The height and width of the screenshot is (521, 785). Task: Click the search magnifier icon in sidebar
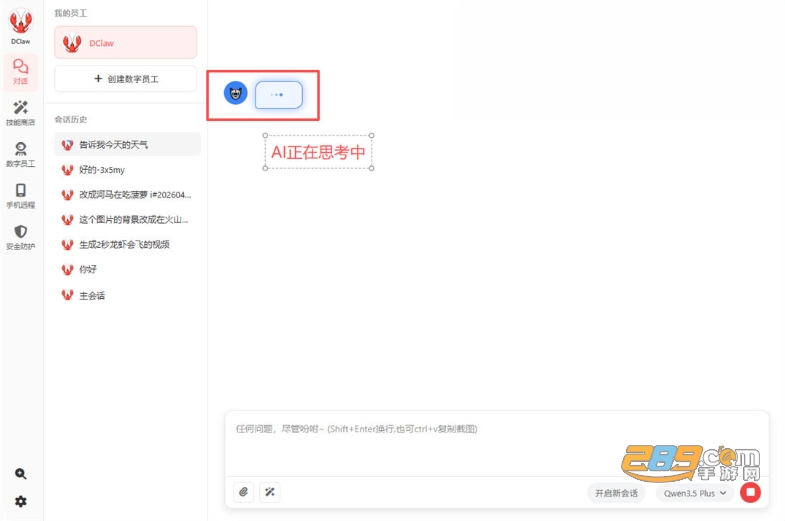pos(21,473)
